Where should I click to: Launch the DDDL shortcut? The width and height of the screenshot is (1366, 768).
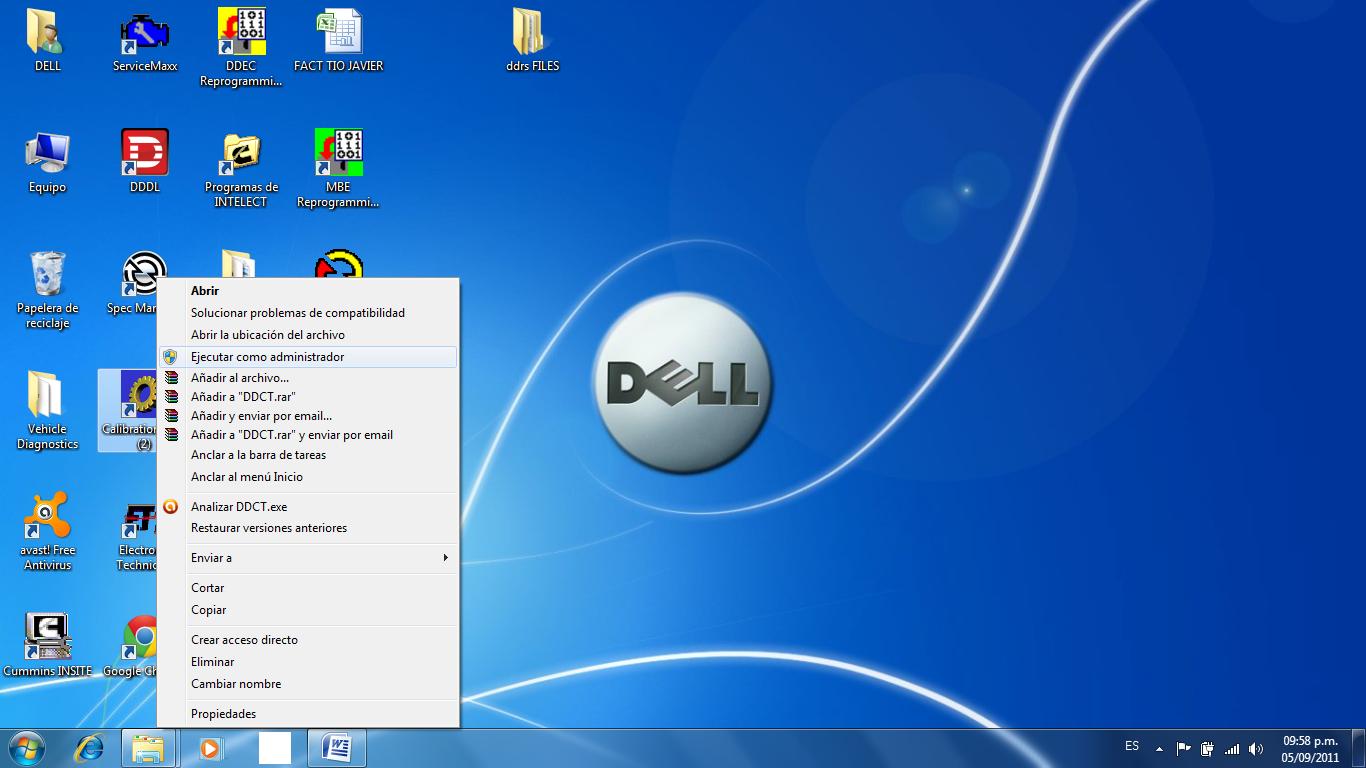point(145,162)
